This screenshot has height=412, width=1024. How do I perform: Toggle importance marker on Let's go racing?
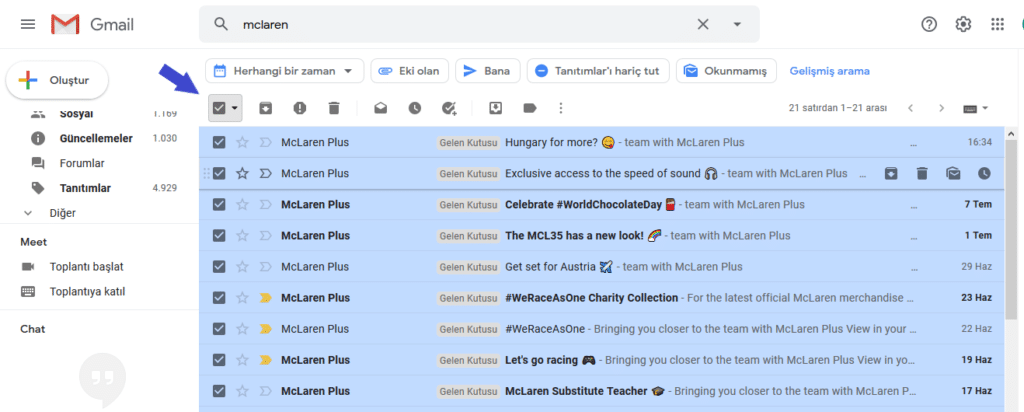[x=266, y=360]
